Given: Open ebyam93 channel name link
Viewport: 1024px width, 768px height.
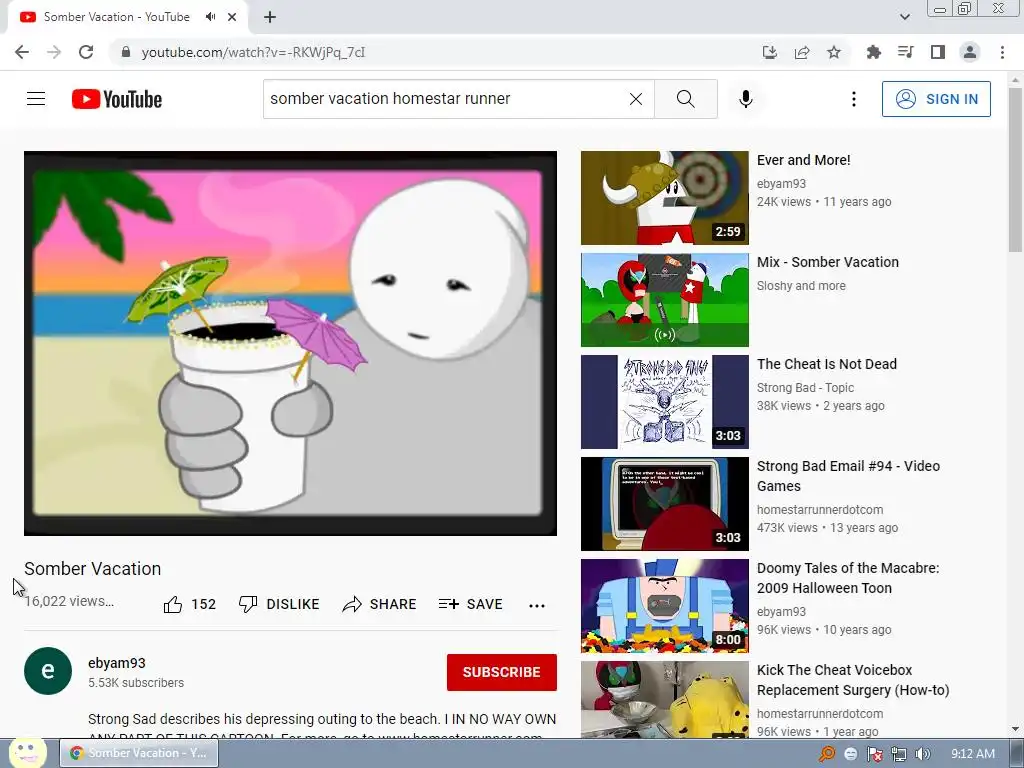Looking at the screenshot, I should click(x=117, y=663).
